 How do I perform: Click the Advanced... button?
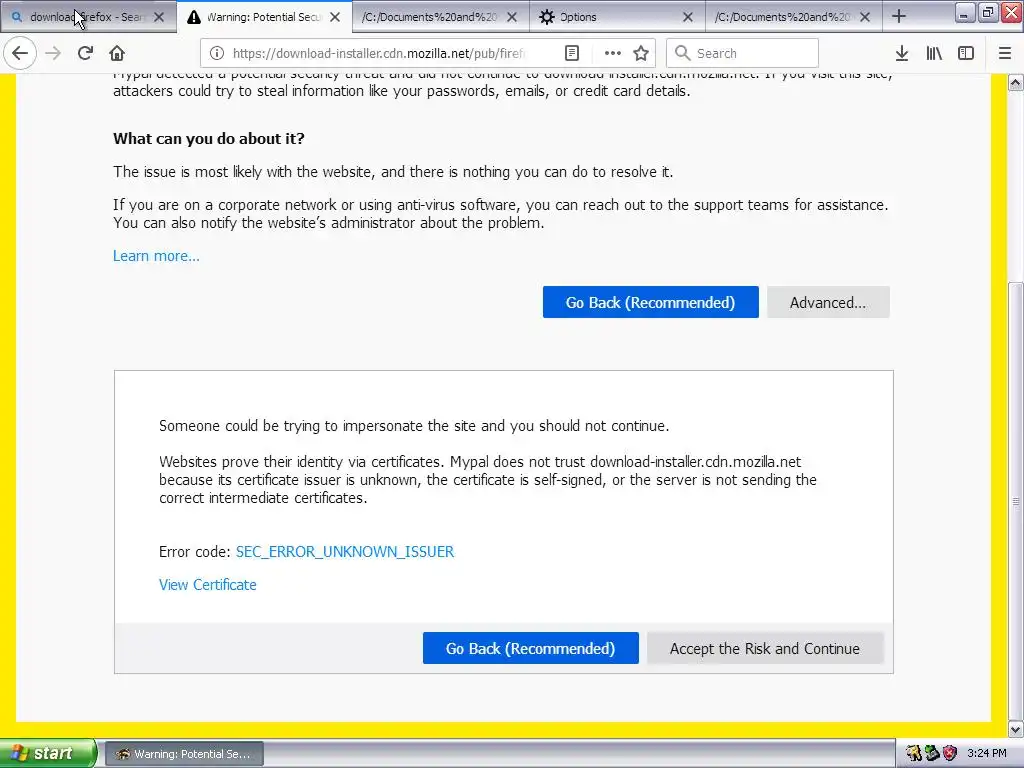pos(828,302)
